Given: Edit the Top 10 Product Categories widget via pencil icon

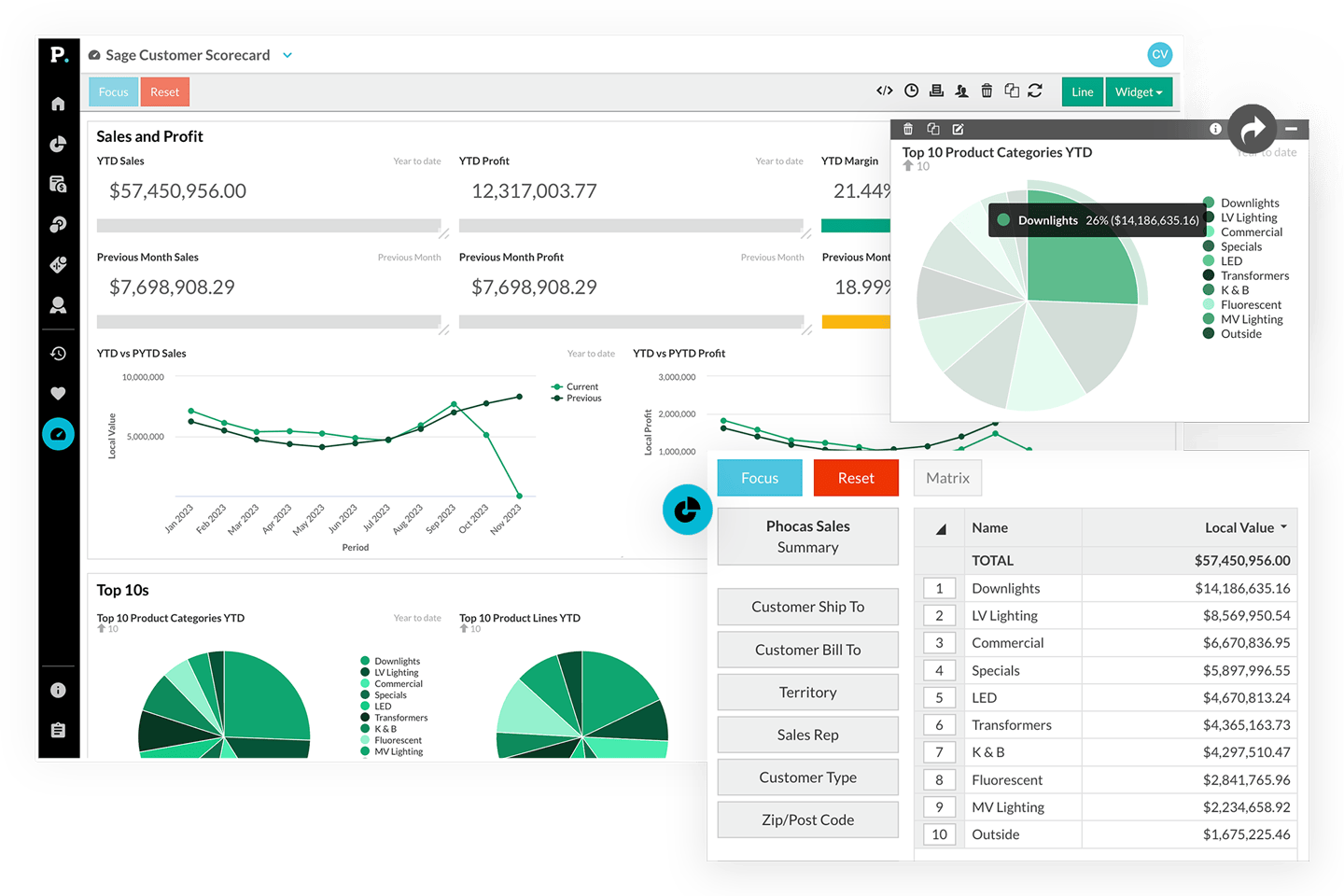Looking at the screenshot, I should click(x=958, y=129).
